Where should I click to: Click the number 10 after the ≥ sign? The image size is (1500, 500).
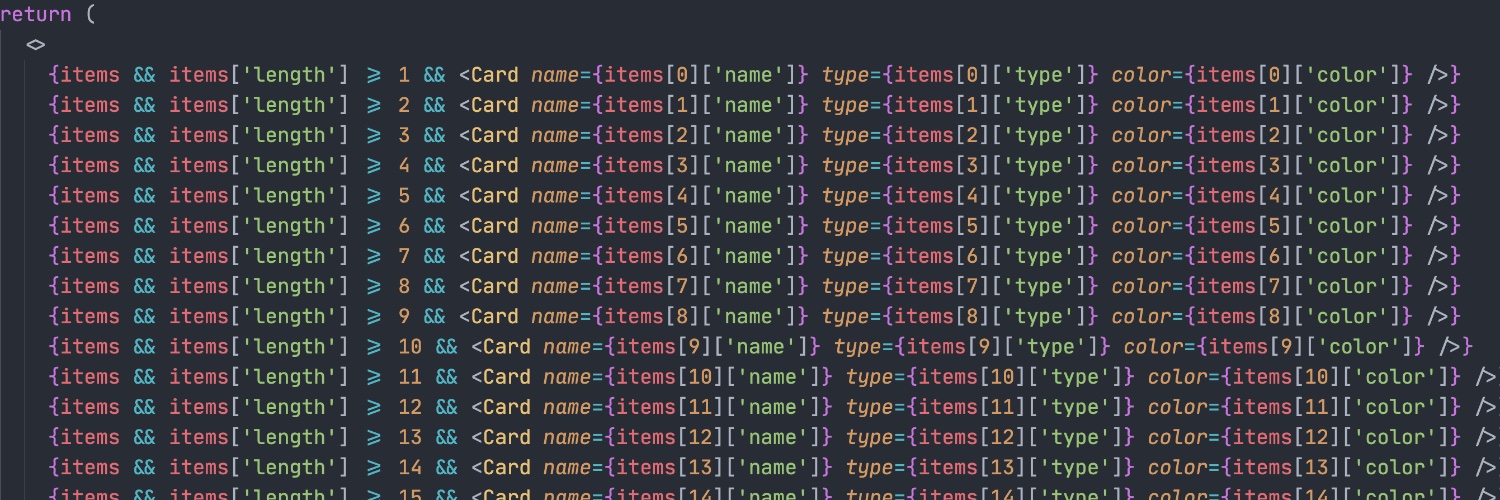click(410, 346)
